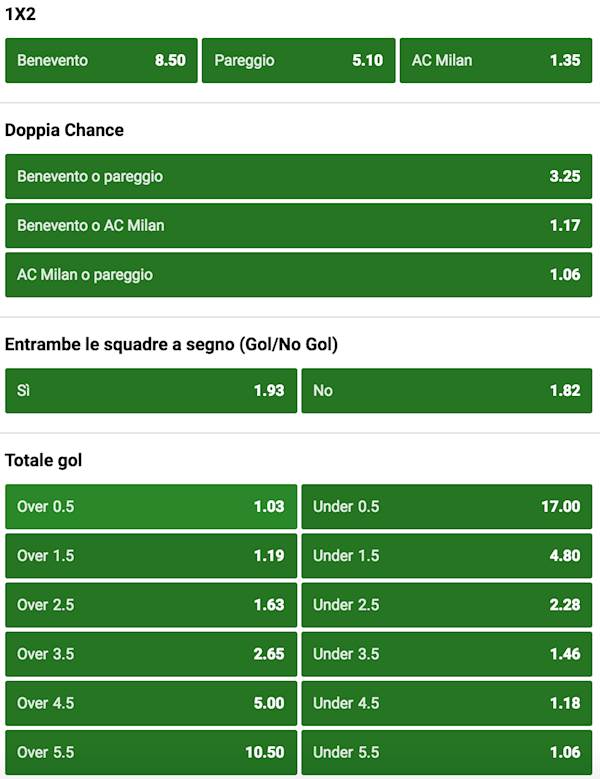The image size is (600, 779).
Task: Choose Benevento o pareggio double chance
Action: [x=299, y=176]
